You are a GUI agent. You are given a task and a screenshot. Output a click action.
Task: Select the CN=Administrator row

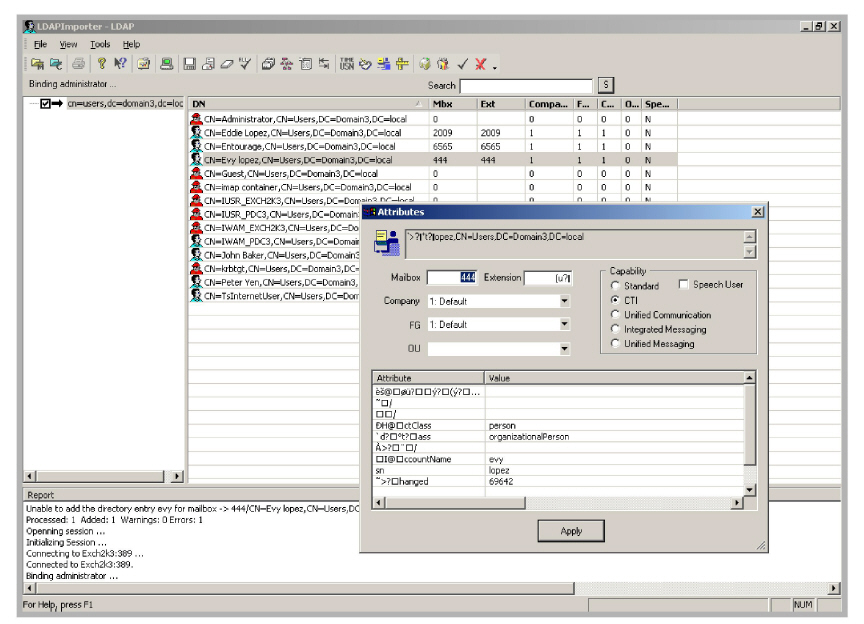click(433, 119)
